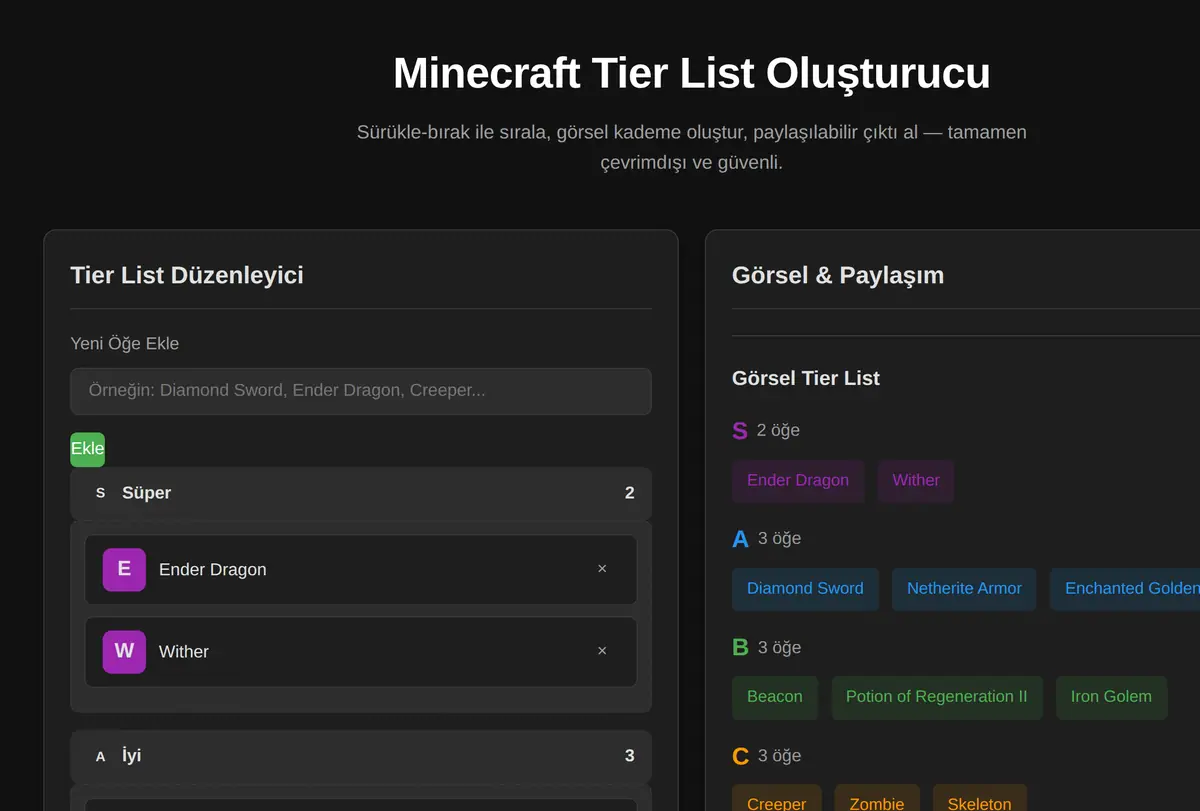Screen dimensions: 1200x811
Task: Click the purple S tier letter
Action: click(740, 431)
